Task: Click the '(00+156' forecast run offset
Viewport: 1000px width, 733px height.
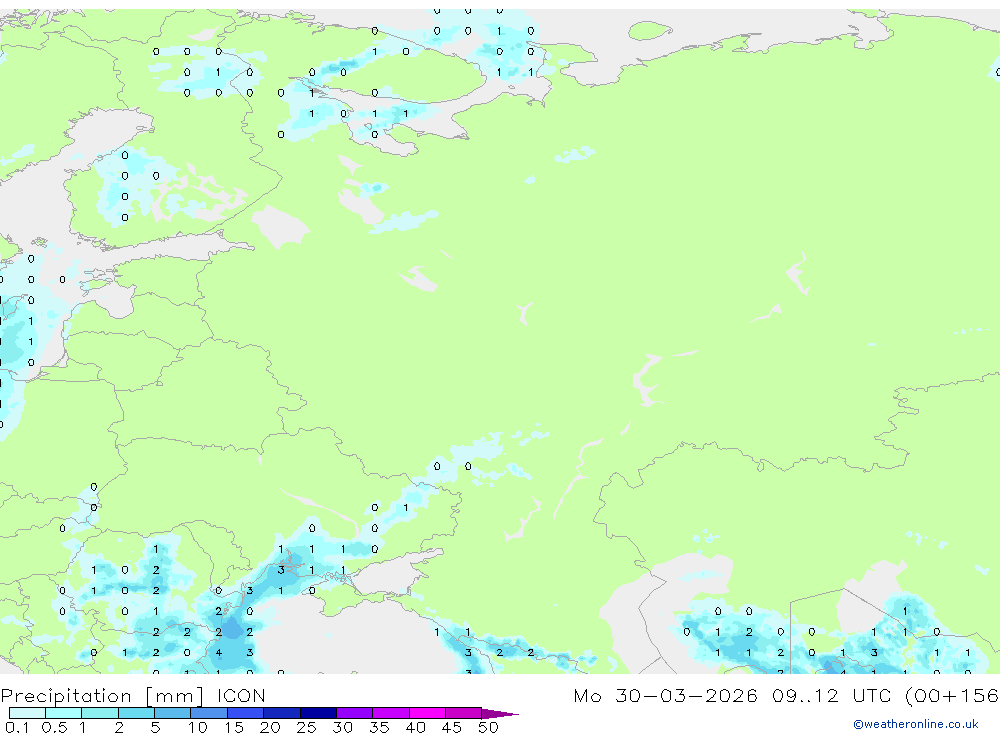Action: coord(952,696)
